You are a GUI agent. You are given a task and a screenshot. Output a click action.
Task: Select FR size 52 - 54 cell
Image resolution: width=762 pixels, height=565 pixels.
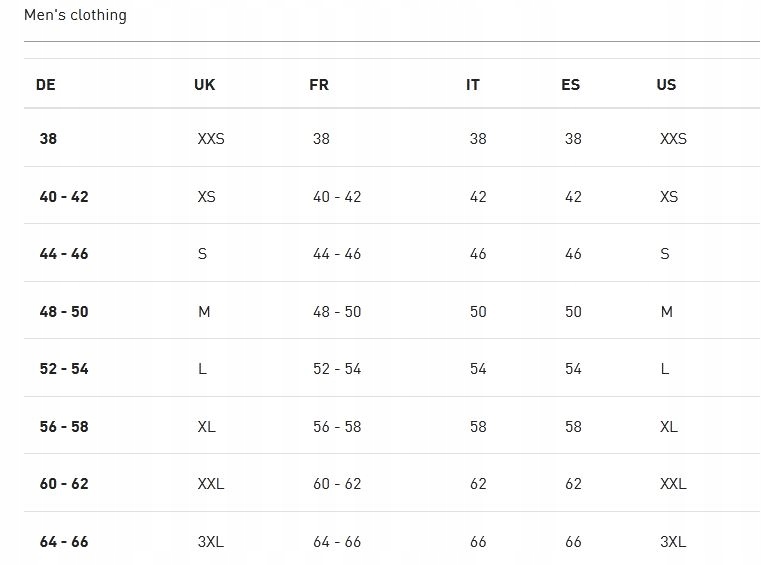(337, 369)
